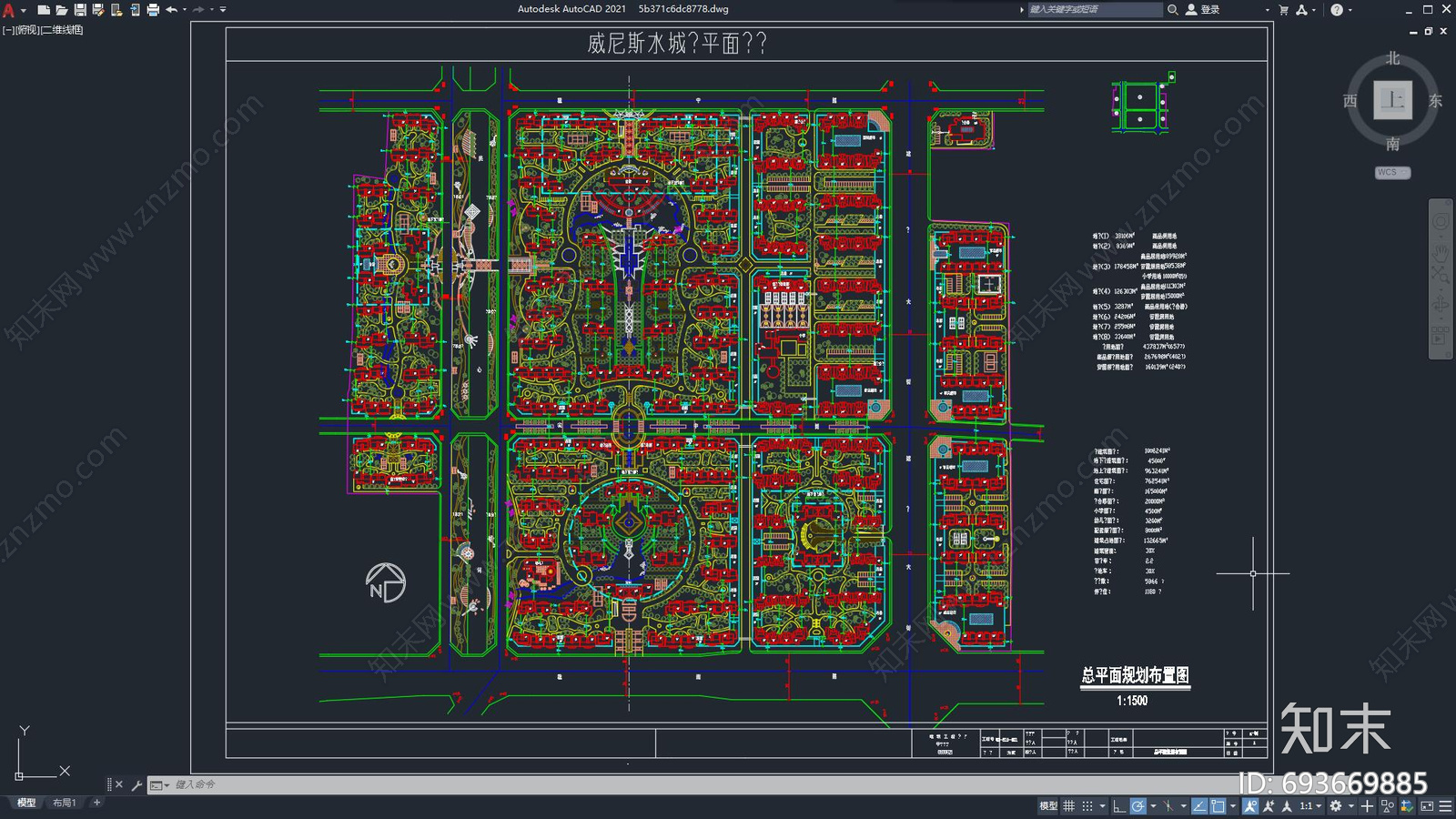Click 东 on the ViewCube compass

pyautogui.click(x=1436, y=102)
